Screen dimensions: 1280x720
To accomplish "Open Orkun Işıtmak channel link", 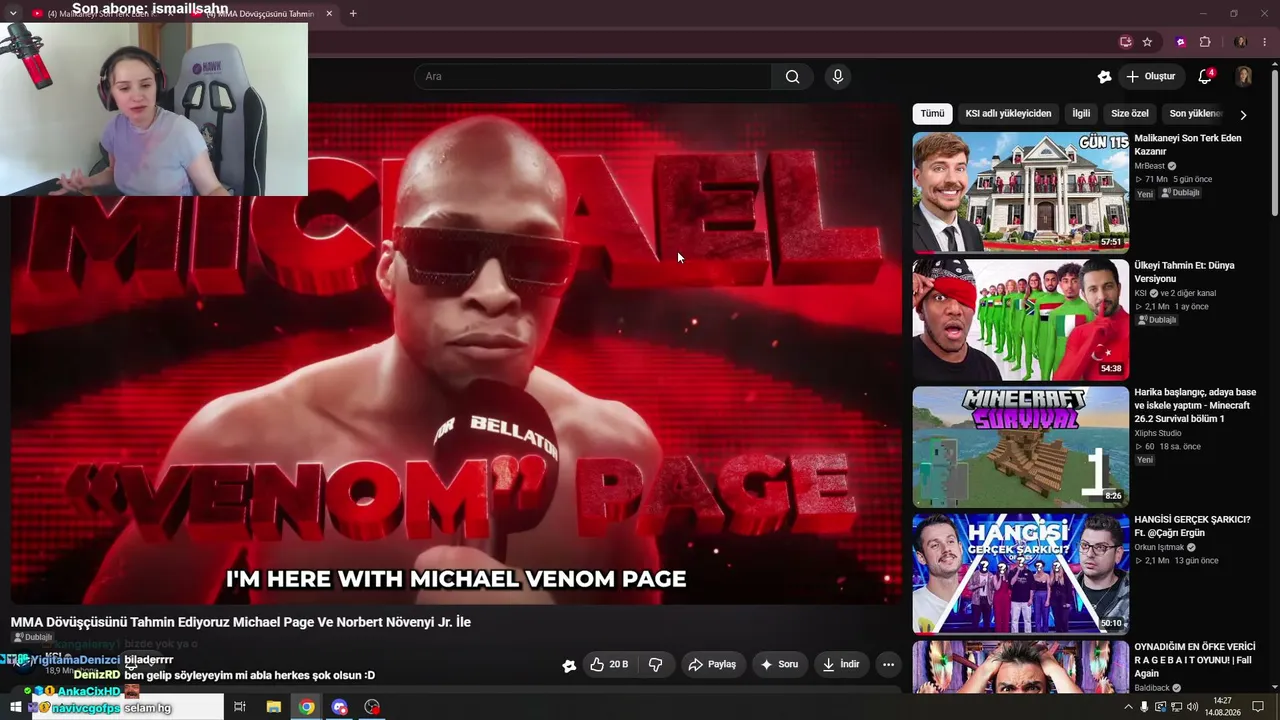I will tap(1159, 547).
